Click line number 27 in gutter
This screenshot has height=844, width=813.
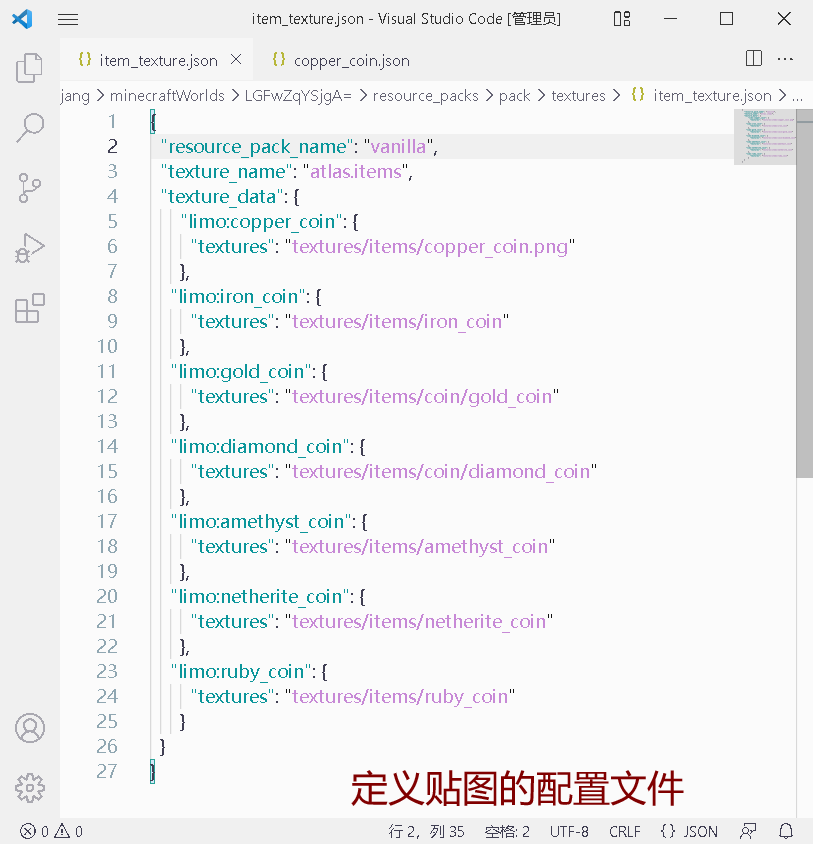click(x=107, y=771)
